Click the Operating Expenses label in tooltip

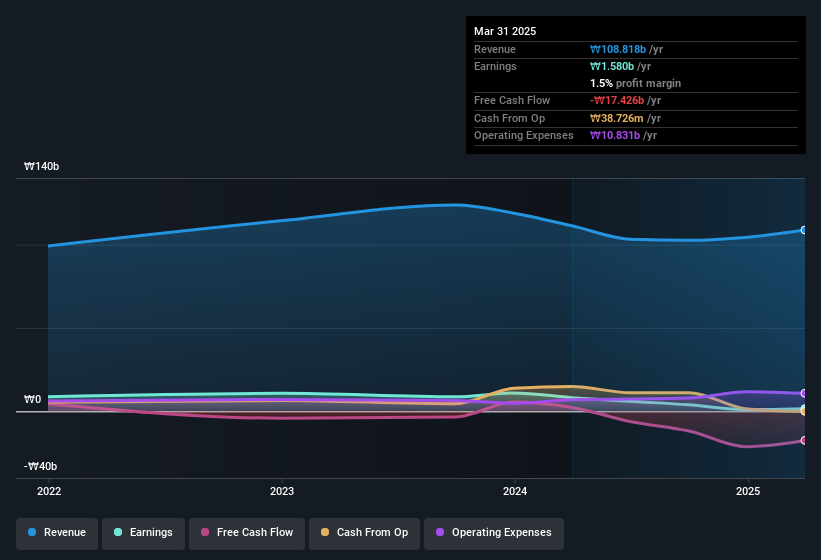tap(524, 136)
